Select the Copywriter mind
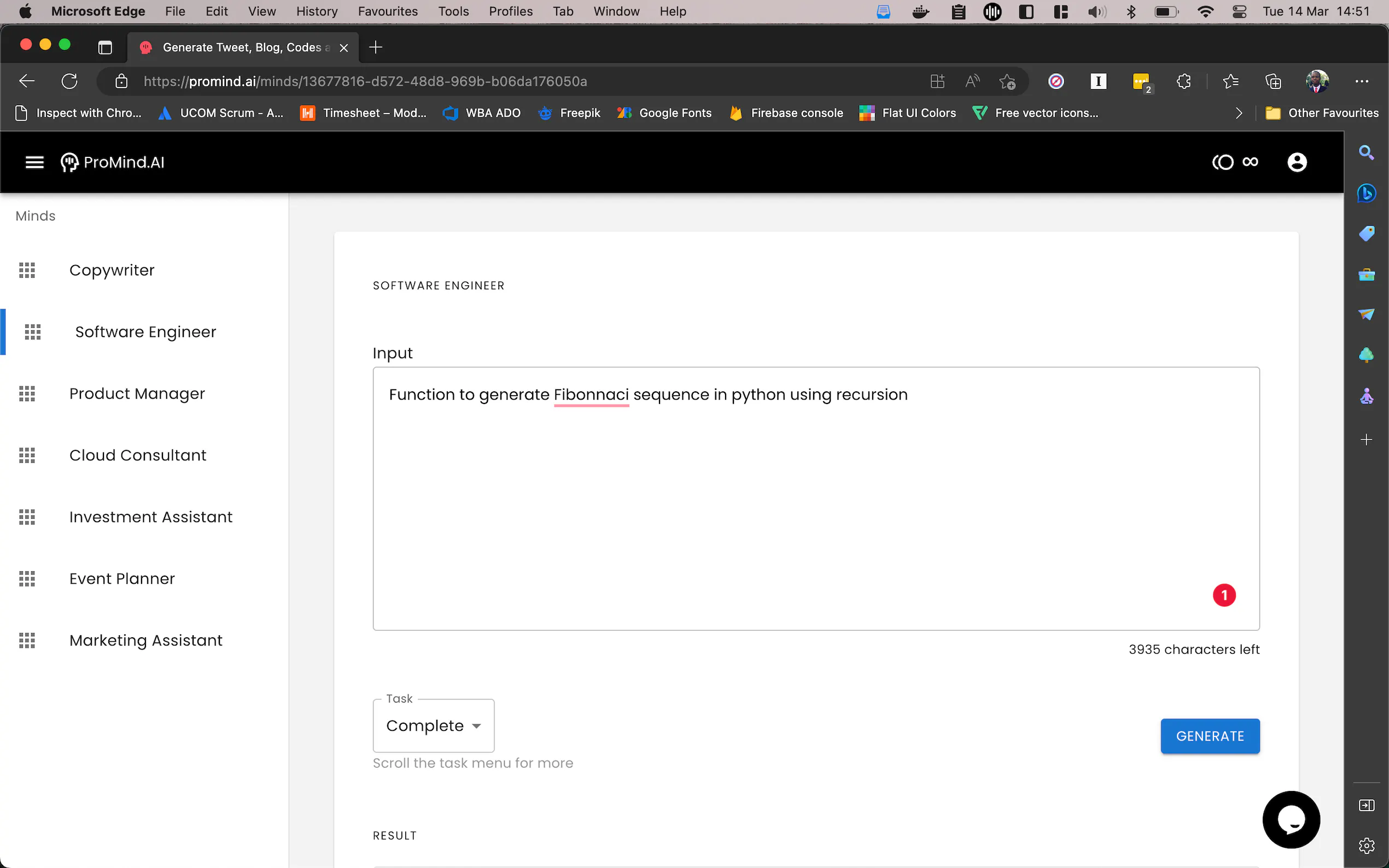This screenshot has height=868, width=1389. pyautogui.click(x=112, y=270)
